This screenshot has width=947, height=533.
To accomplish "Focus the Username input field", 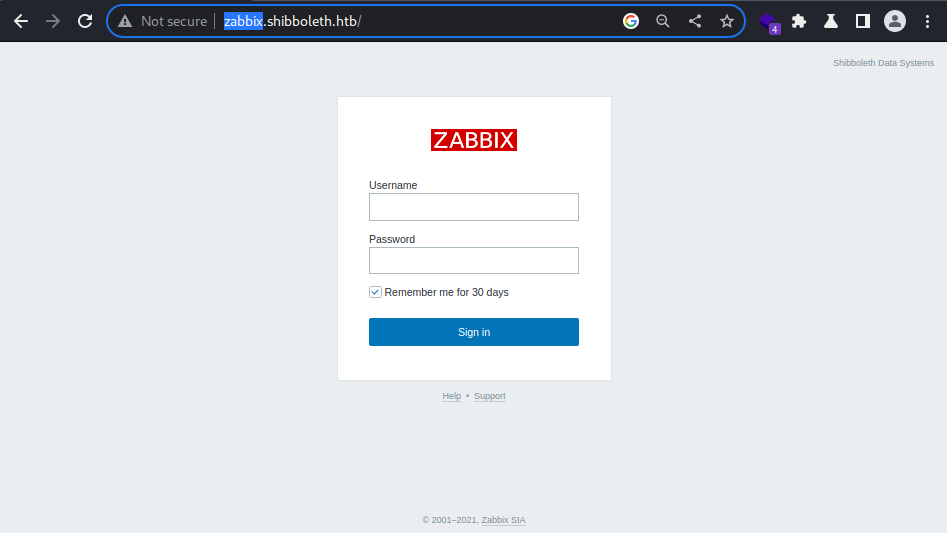I will [474, 207].
